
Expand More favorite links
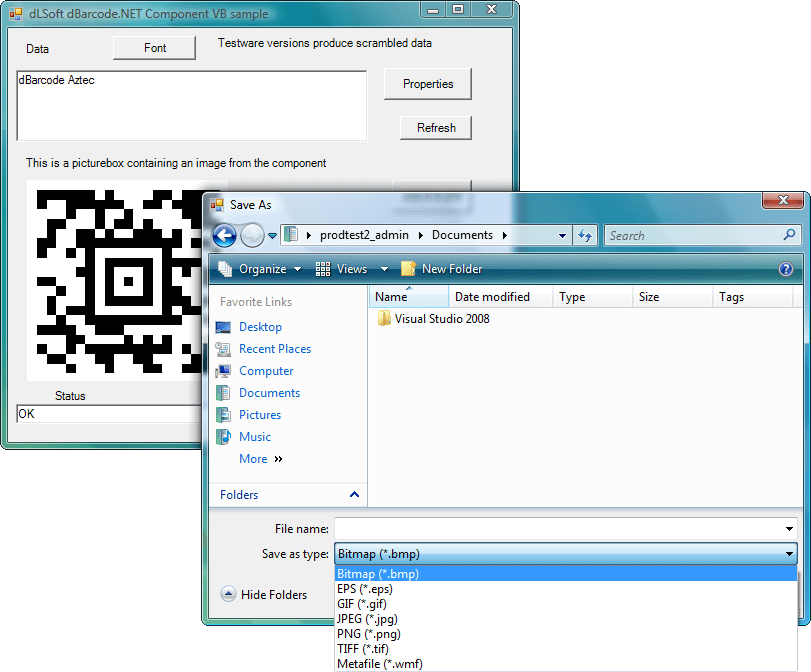[261, 459]
